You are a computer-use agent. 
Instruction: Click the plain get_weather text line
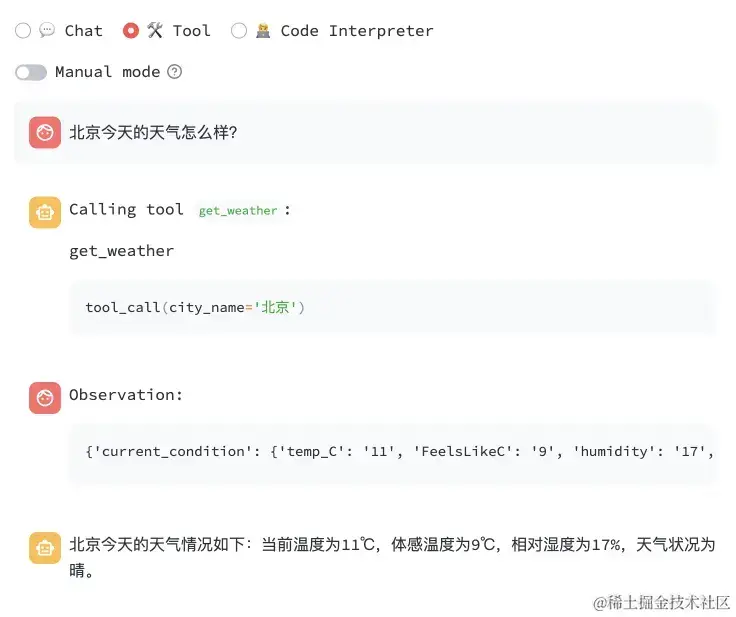point(122,251)
